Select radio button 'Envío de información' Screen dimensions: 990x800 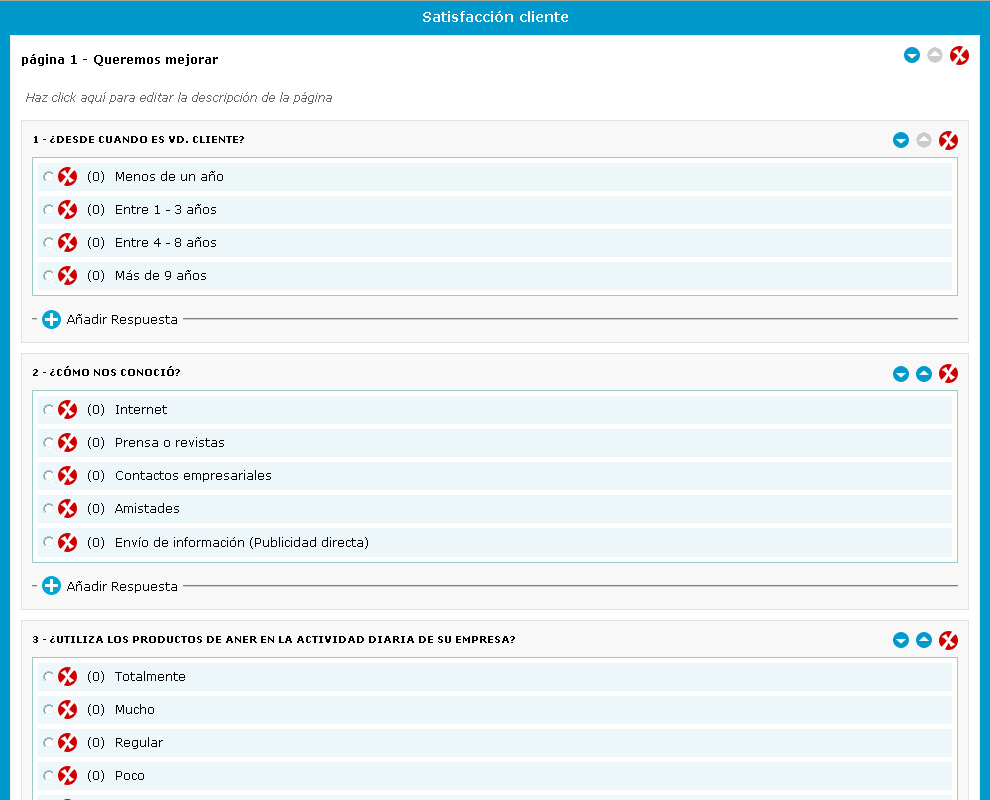[48, 542]
